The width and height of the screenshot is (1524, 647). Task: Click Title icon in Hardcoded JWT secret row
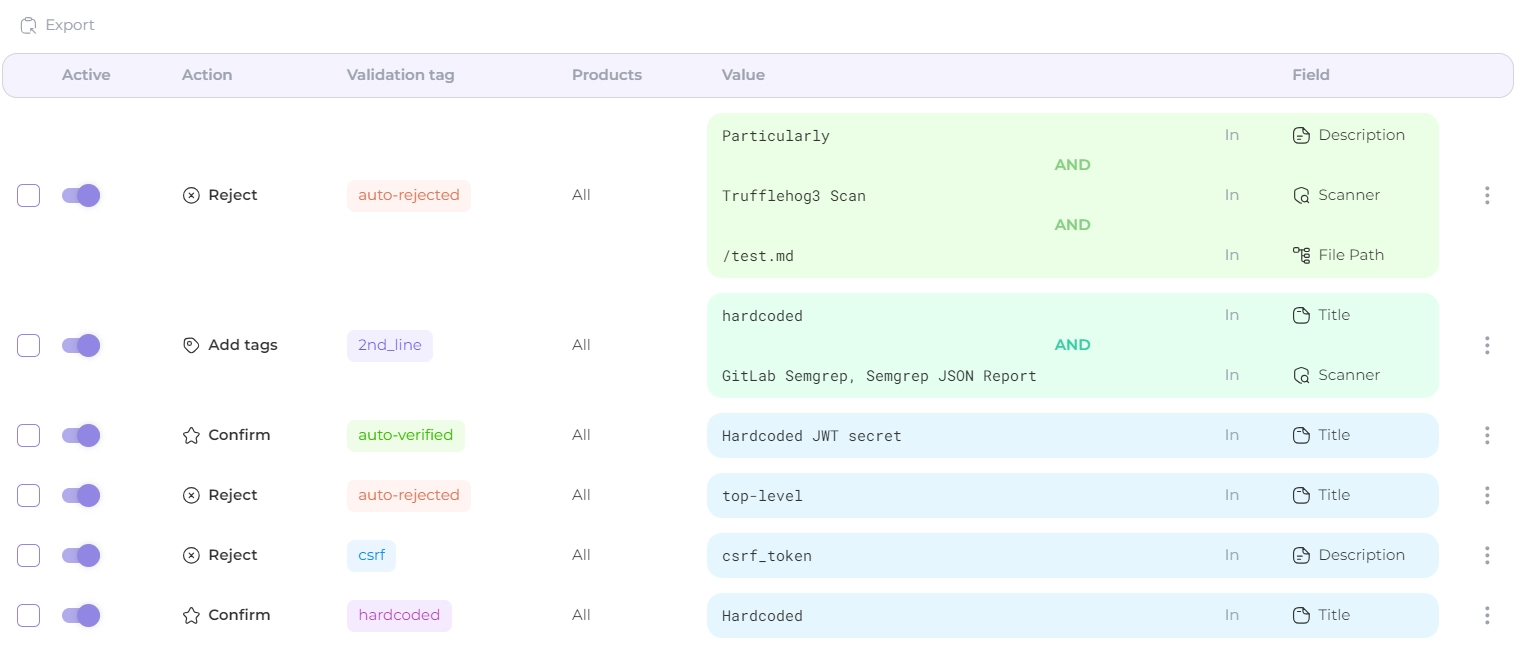click(x=1301, y=435)
